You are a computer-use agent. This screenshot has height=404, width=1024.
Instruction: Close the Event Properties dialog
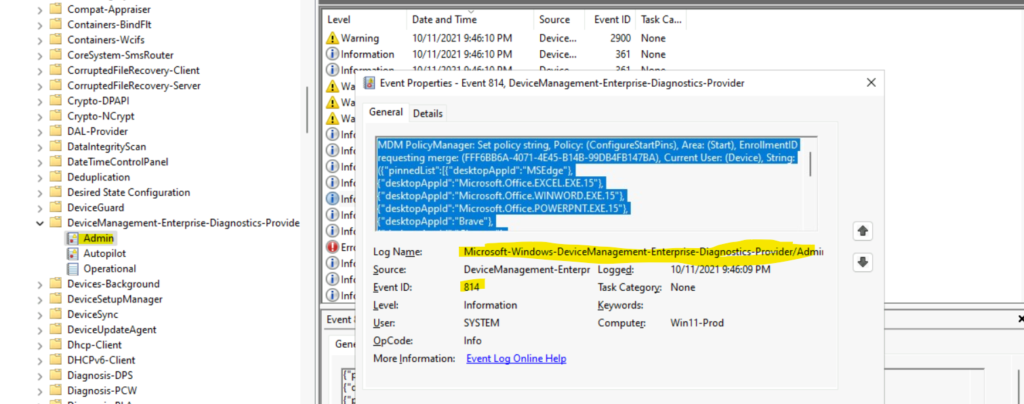point(871,83)
